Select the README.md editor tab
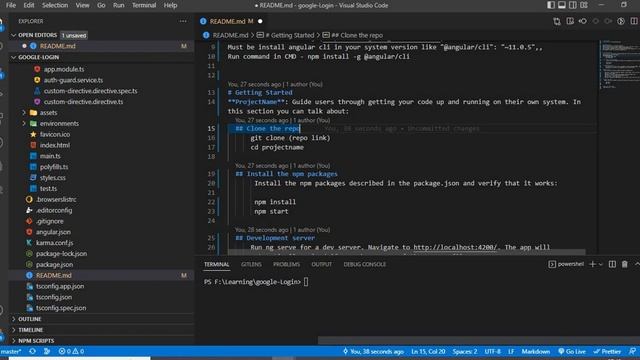This screenshot has height=360, width=640. pyautogui.click(x=227, y=21)
